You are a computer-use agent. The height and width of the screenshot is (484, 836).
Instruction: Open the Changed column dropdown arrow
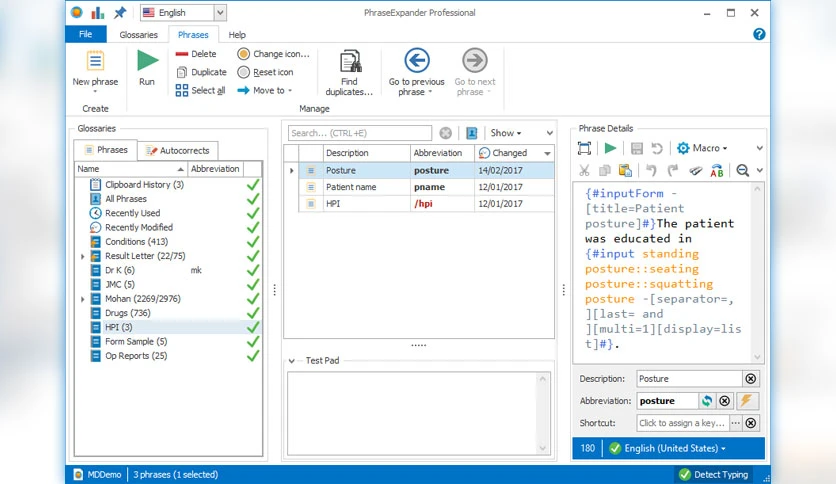[547, 154]
